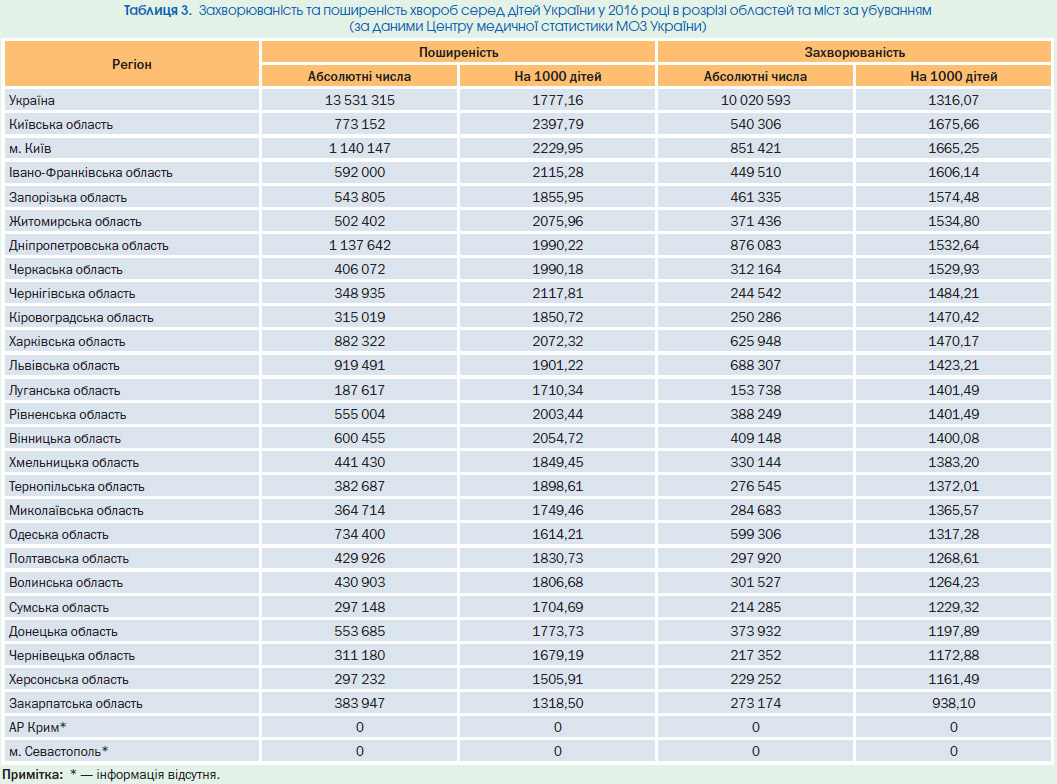
Task: Click the "Миколаївська область" row label
Action: 76,511
